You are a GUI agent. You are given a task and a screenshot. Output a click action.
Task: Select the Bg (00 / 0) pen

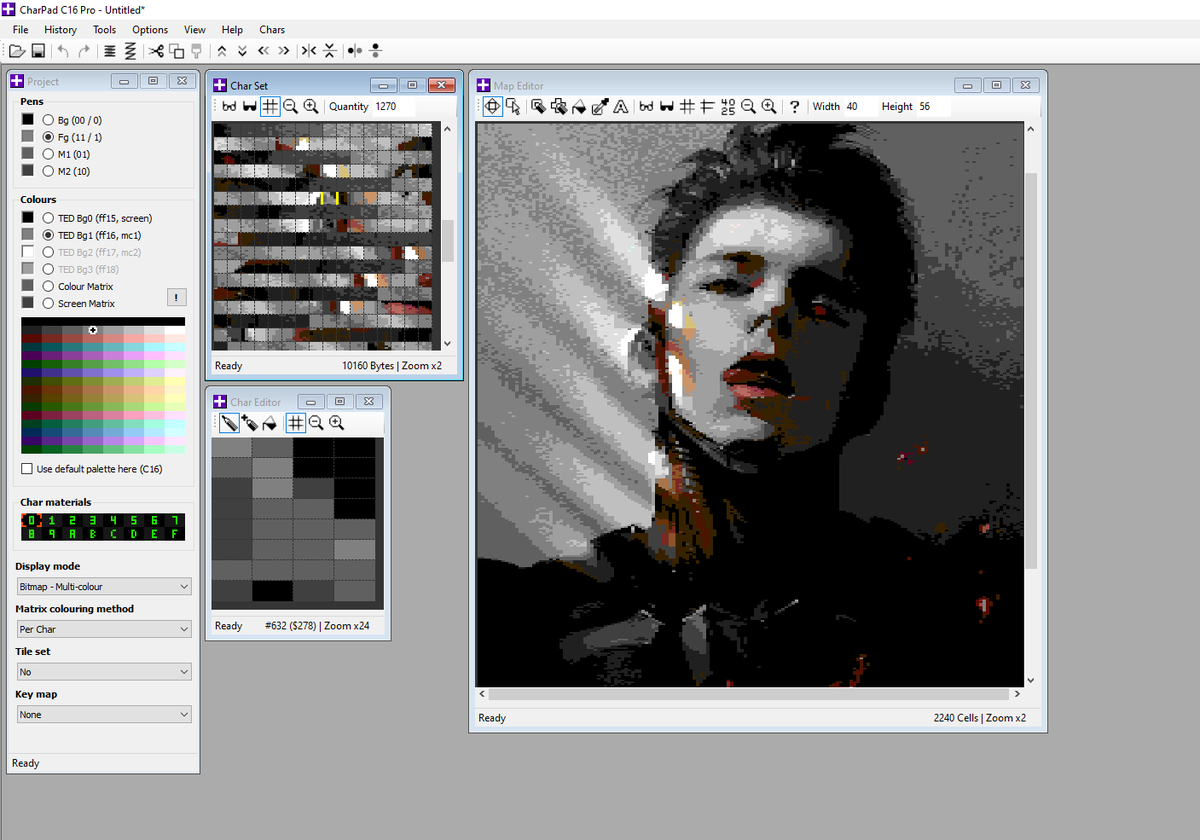[48, 120]
